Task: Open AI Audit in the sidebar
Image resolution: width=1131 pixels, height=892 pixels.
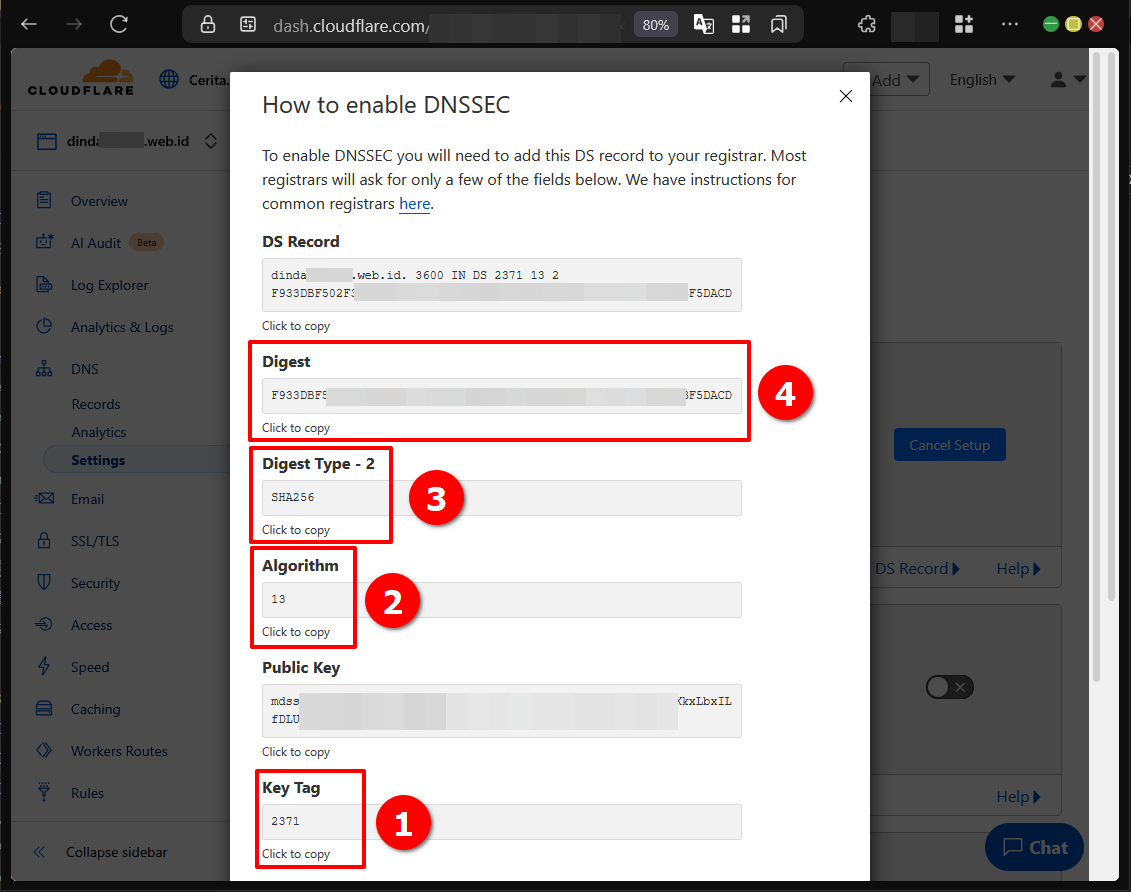Action: (x=96, y=243)
